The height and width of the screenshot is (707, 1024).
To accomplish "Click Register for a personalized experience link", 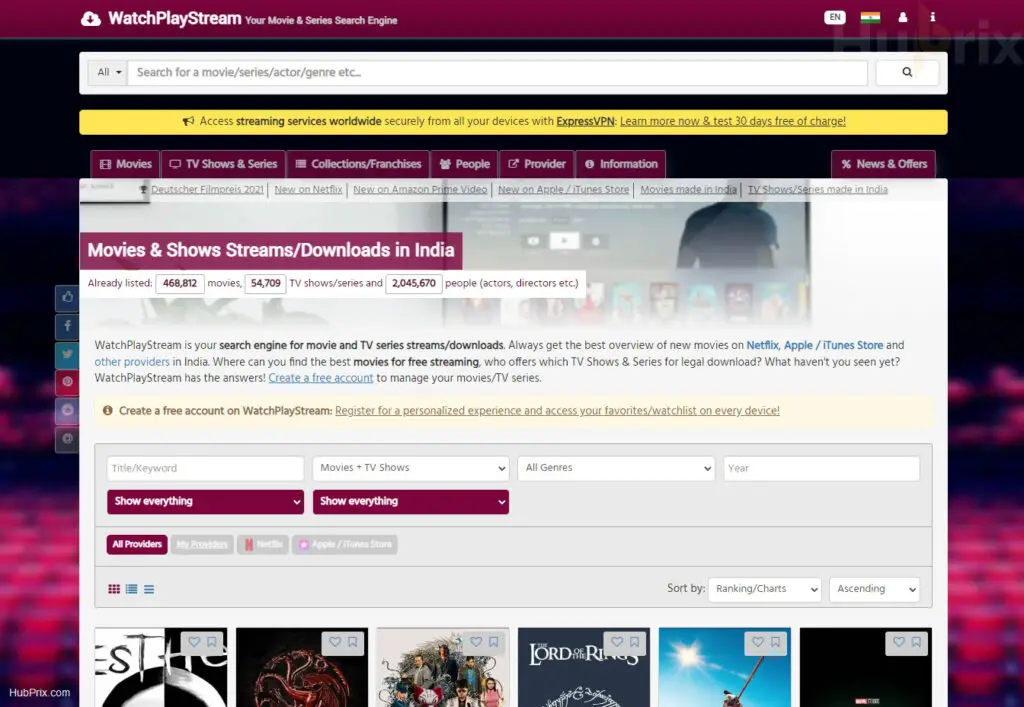I will pos(557,411).
